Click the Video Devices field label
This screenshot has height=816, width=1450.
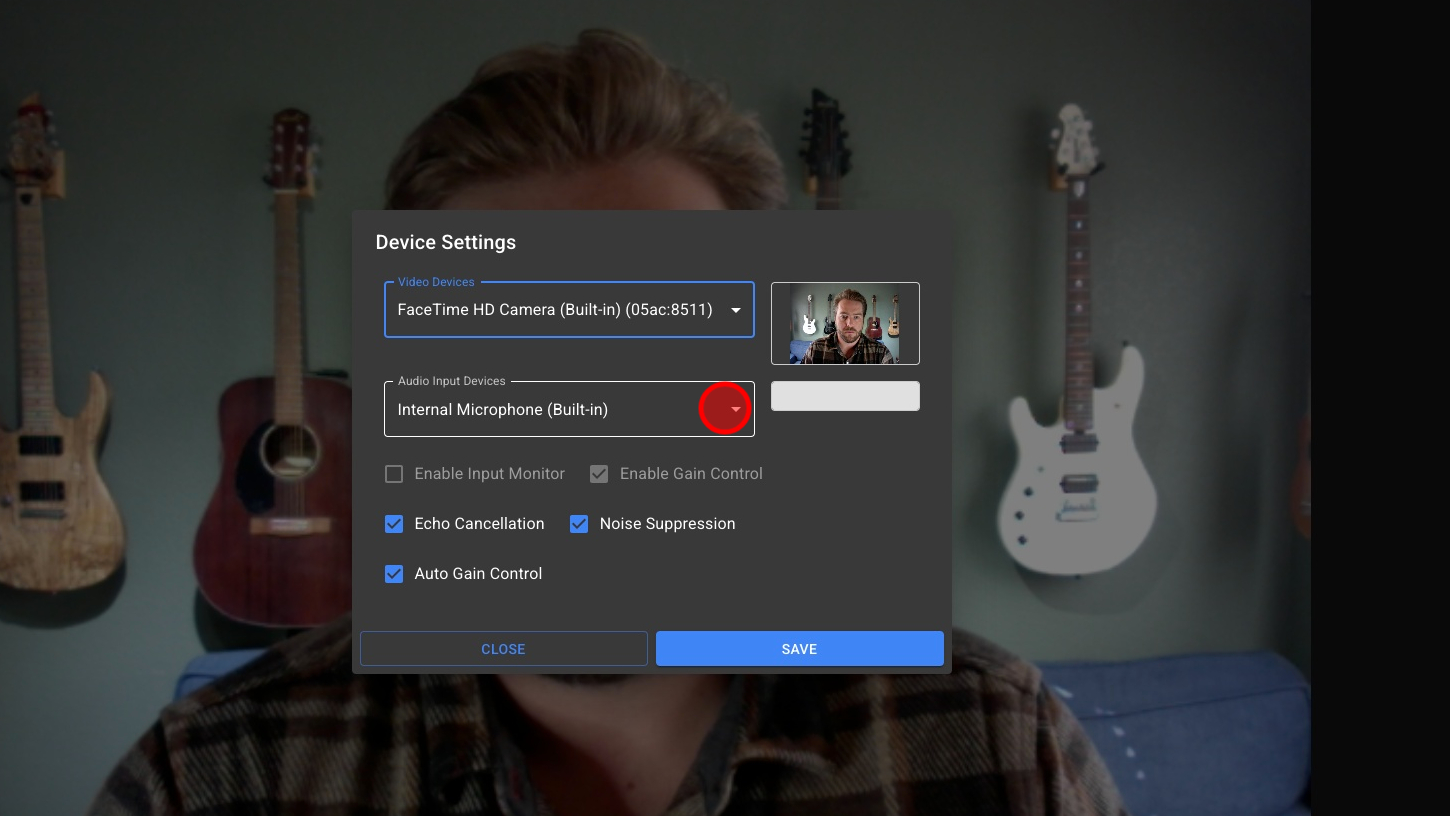tap(436, 282)
